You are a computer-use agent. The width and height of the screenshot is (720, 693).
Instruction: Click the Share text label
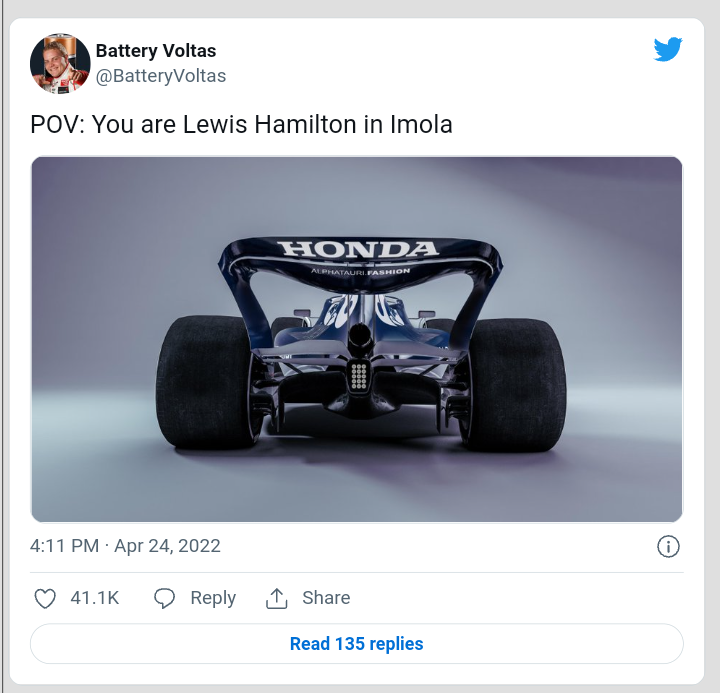(326, 598)
